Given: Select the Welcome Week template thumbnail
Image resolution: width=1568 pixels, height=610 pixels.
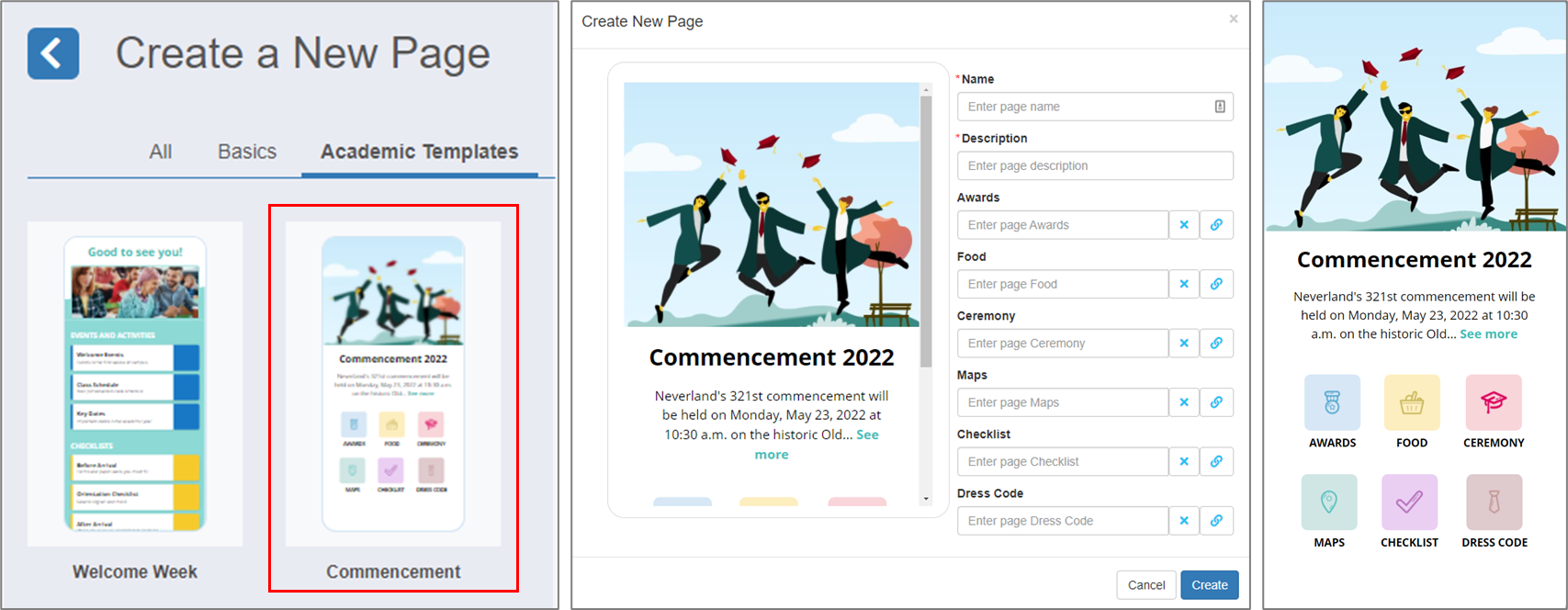Looking at the screenshot, I should tap(135, 384).
